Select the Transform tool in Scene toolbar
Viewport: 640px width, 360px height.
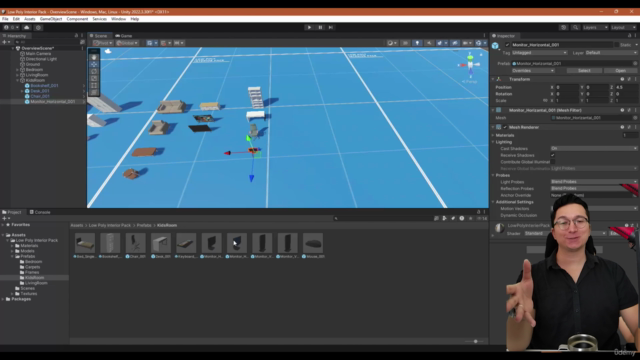pyautogui.click(x=94, y=92)
